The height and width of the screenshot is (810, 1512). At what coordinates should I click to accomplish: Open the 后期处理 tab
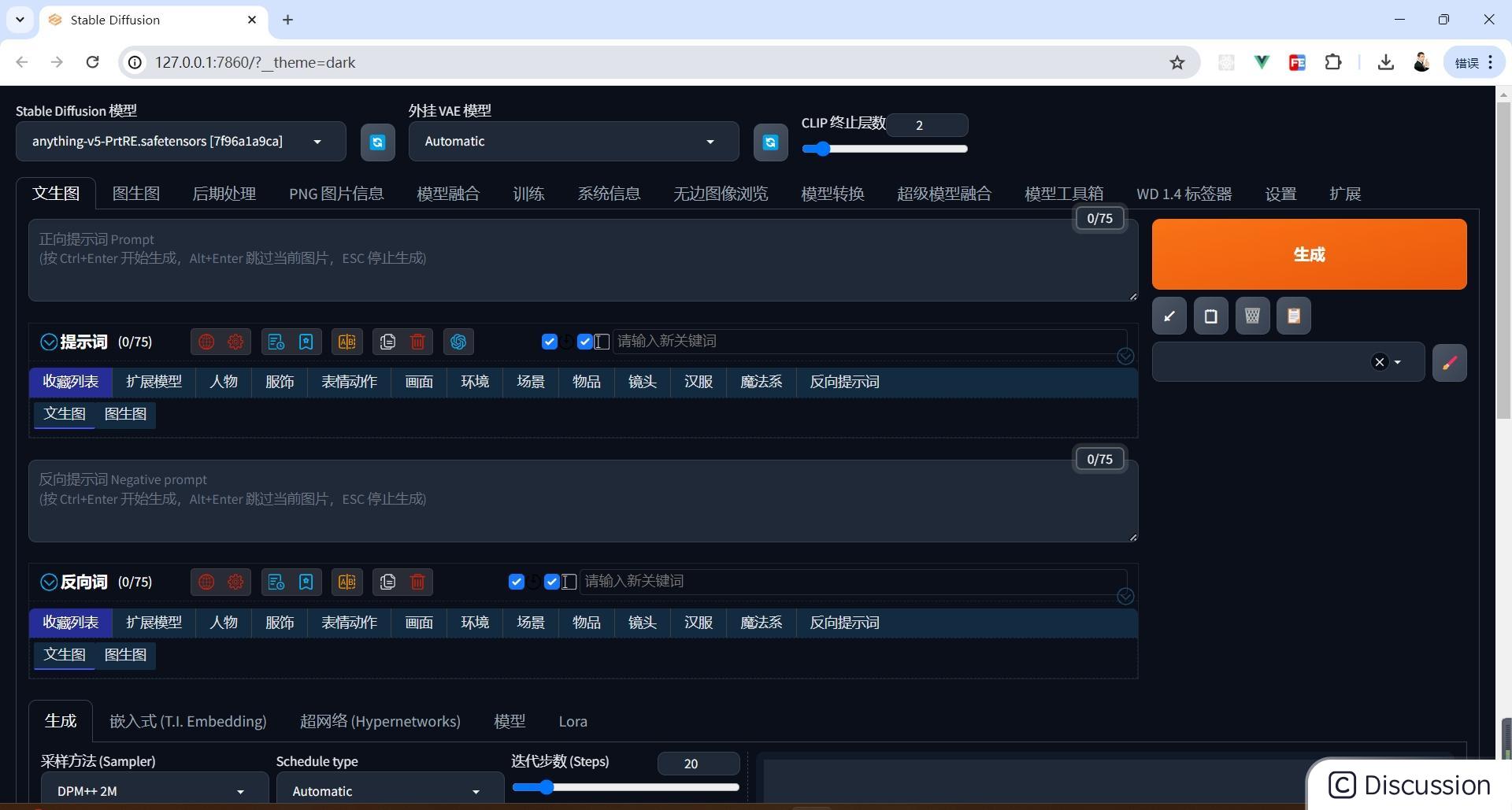224,194
